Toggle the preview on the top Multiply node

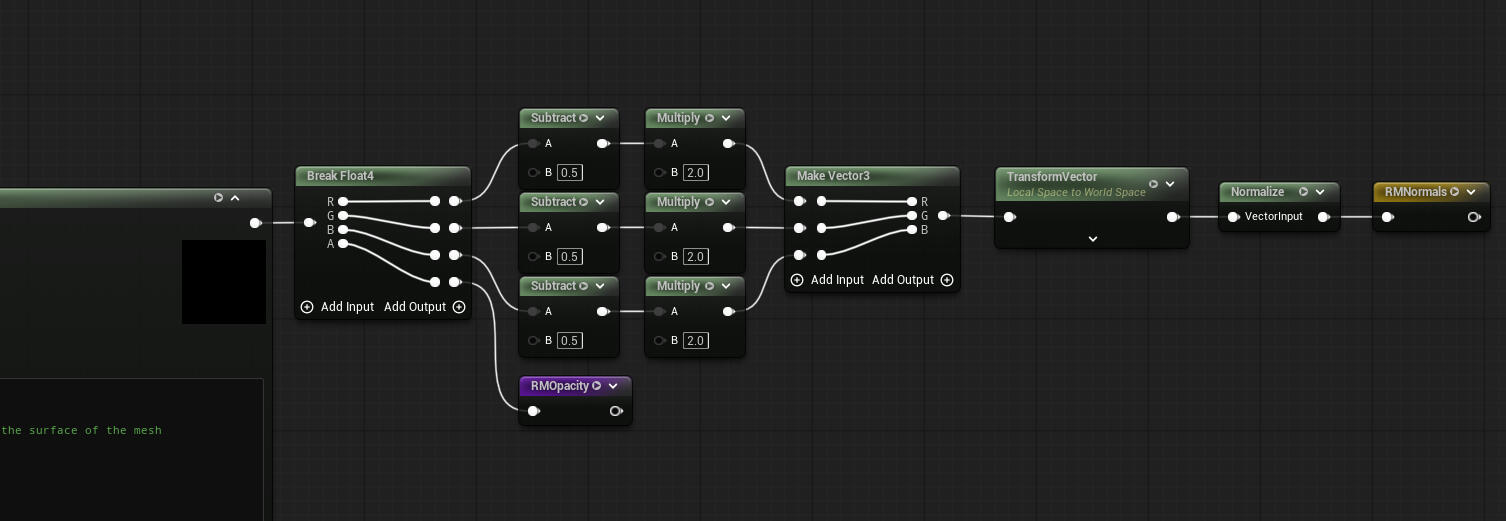point(709,118)
